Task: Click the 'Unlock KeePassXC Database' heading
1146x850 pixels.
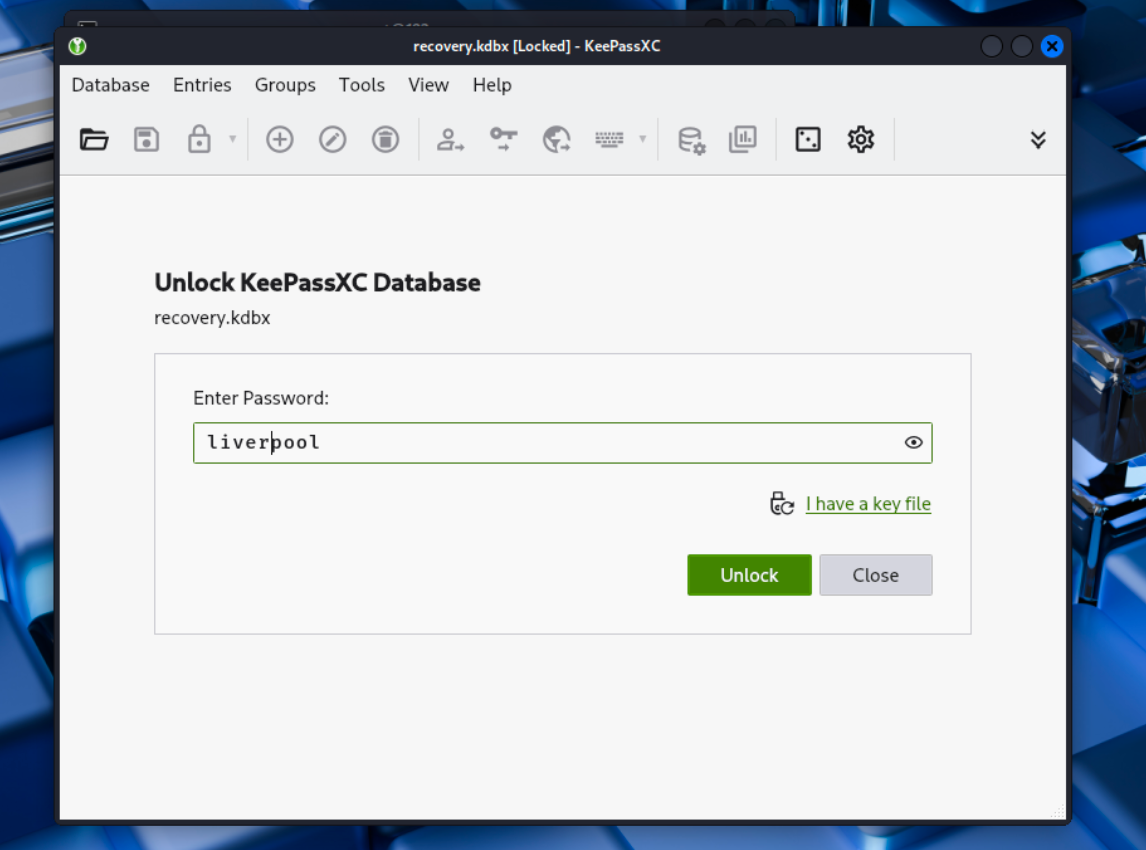Action: pos(317,283)
